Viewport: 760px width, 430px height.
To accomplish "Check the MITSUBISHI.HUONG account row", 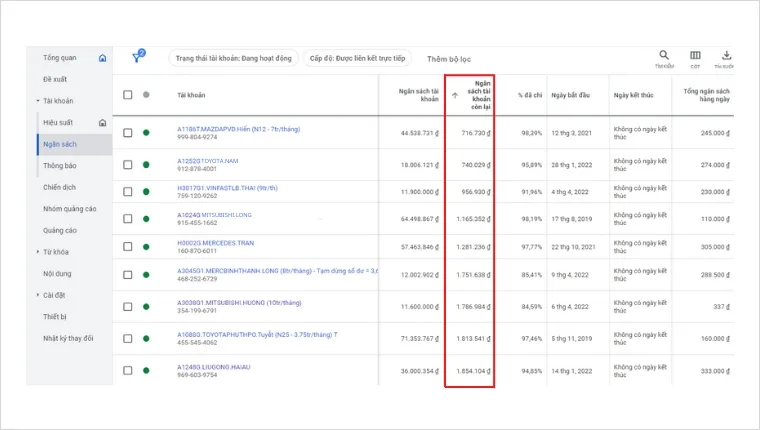I will [127, 306].
